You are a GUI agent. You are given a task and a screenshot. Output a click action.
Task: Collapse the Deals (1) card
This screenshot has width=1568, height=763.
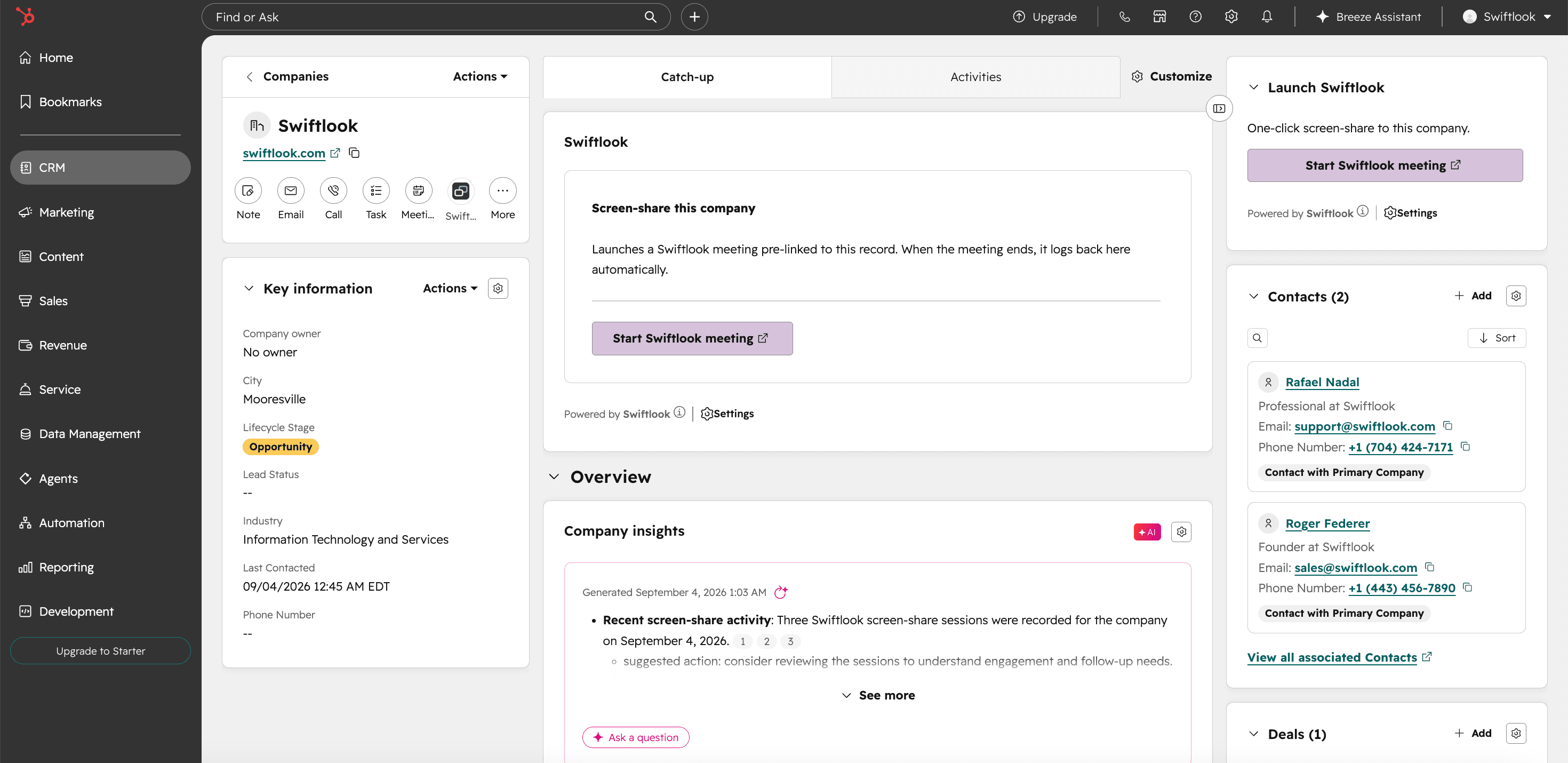click(1254, 734)
